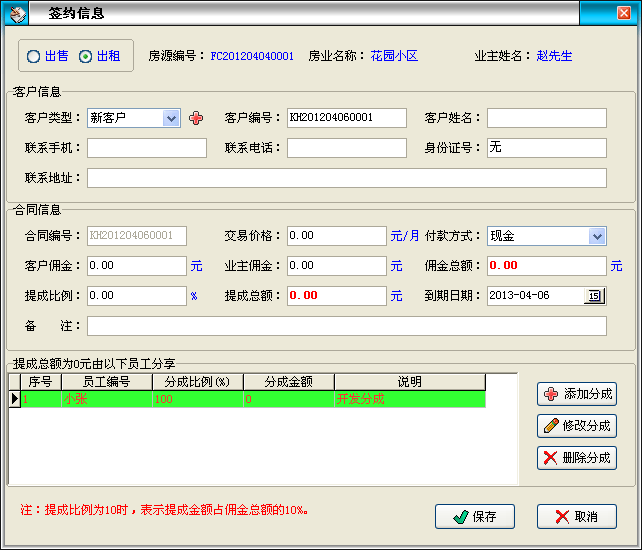Screen dimensions: 642x550
Task: Select the 出租 radio option
Action: pos(86,56)
